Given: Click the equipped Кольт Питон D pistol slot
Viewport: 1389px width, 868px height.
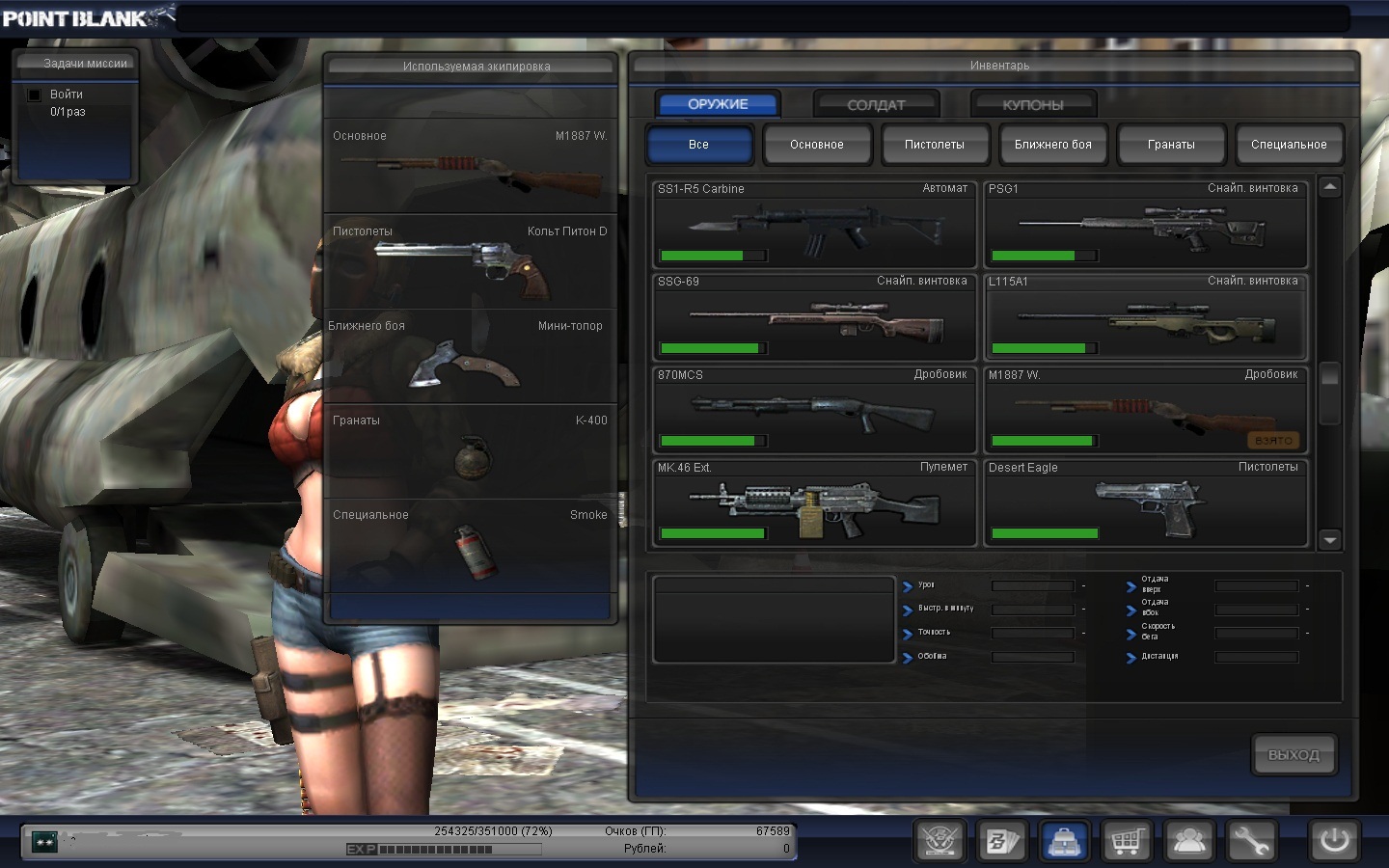Looking at the screenshot, I should click(x=470, y=260).
